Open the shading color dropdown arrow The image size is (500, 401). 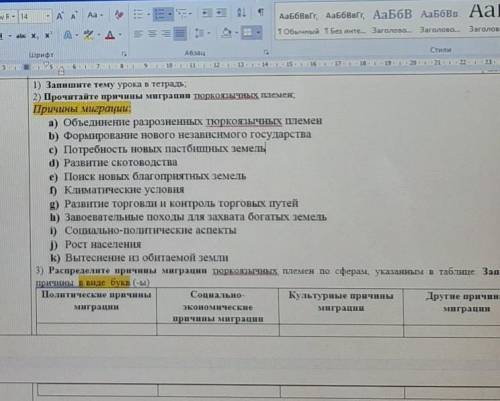point(236,33)
